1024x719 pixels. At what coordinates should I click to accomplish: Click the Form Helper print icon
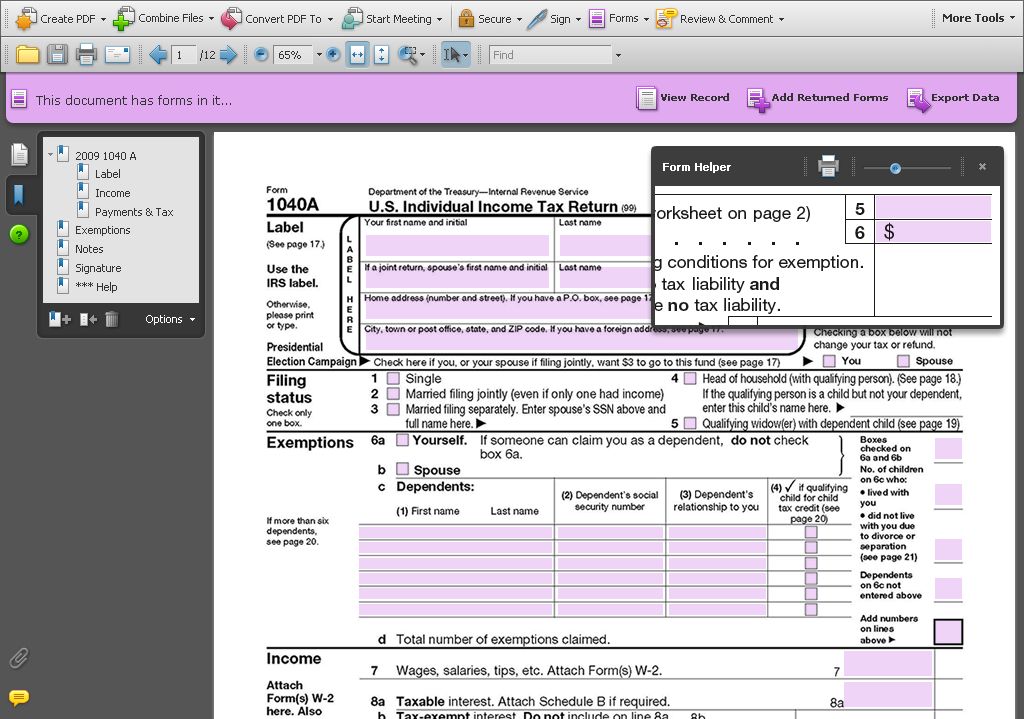pyautogui.click(x=828, y=167)
